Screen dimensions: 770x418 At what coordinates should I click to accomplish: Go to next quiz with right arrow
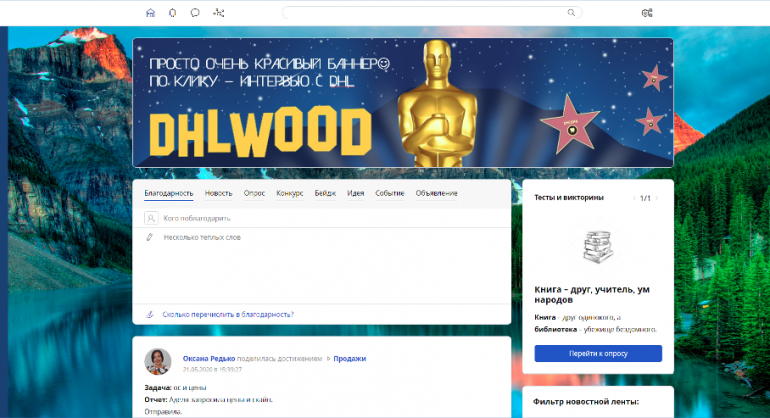[x=658, y=198]
